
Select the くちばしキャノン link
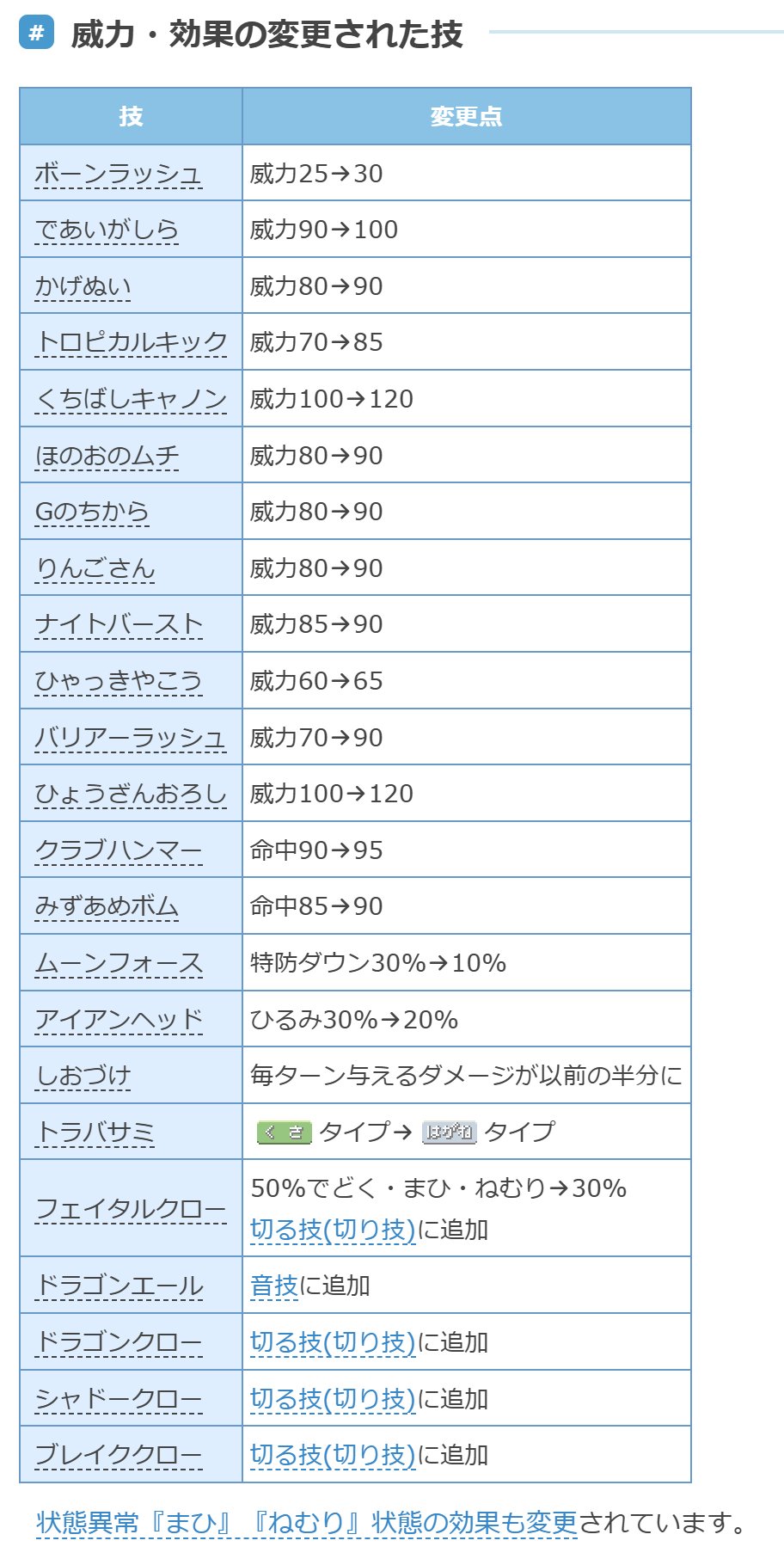(x=131, y=399)
